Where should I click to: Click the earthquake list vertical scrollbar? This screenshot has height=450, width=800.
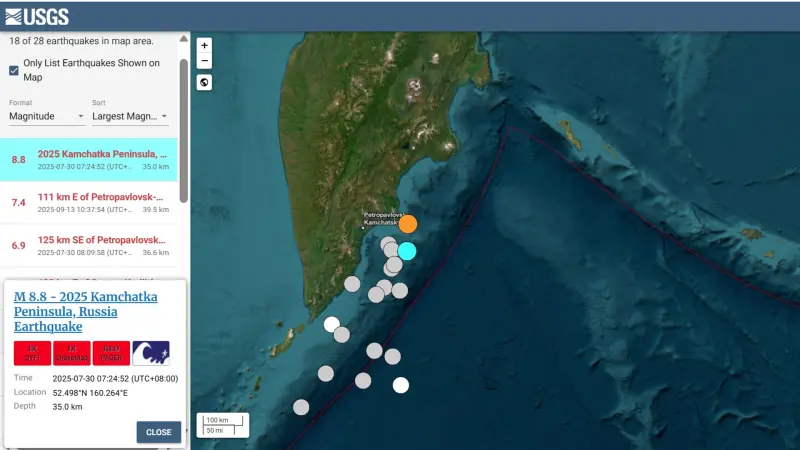(x=183, y=130)
